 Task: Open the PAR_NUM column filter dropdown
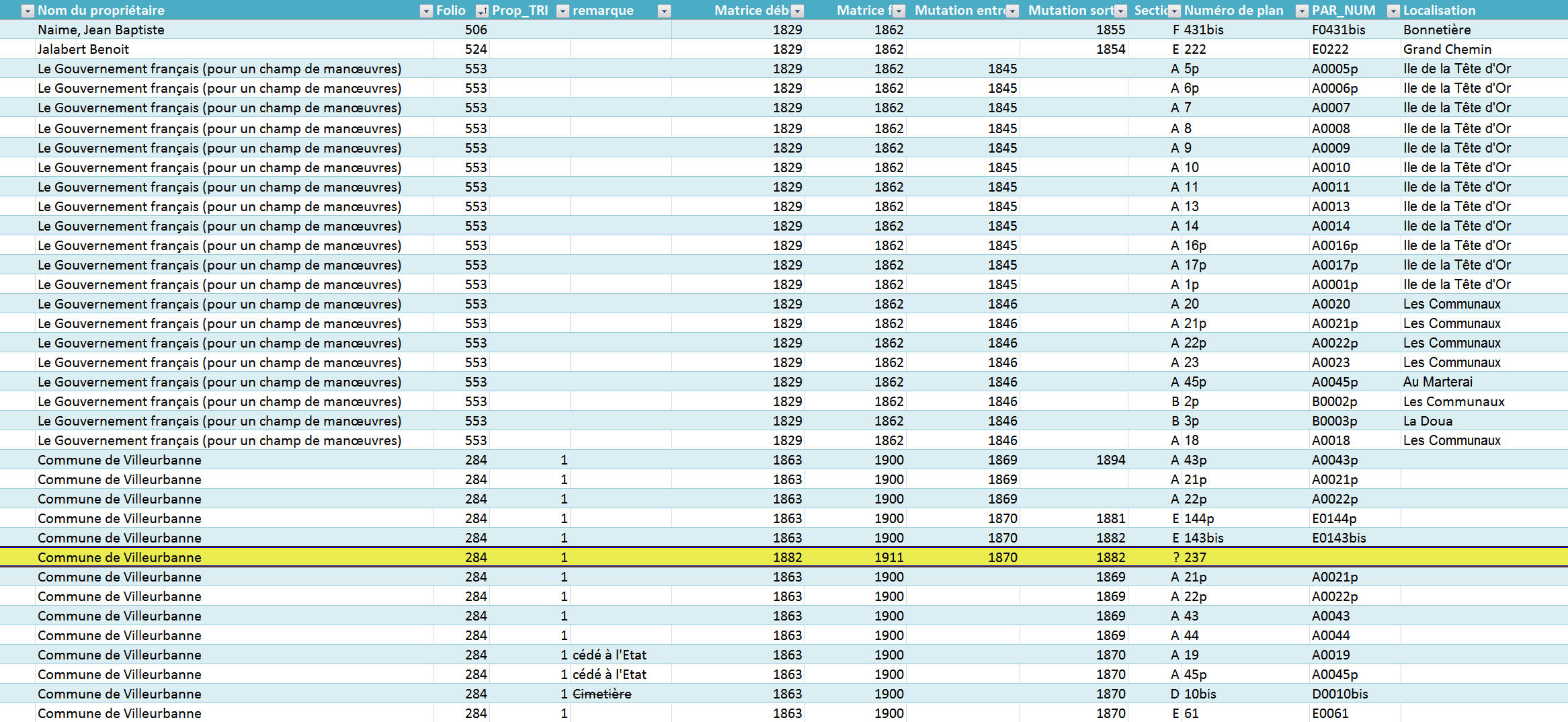1393,11
